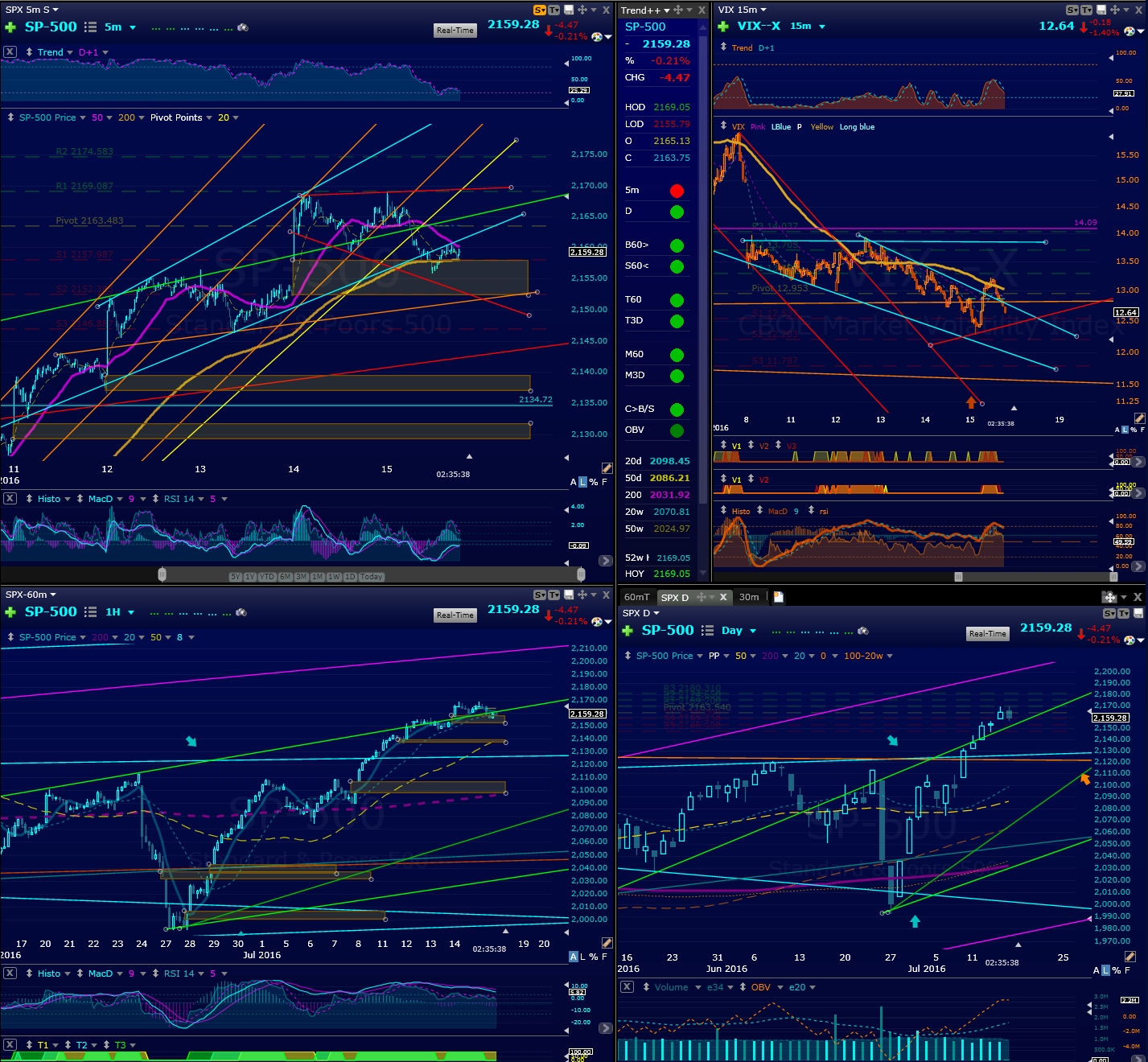Save the SPX-60m chart with the floppy disk icon
Screen dimensions: 1148x1062
coord(569,595)
